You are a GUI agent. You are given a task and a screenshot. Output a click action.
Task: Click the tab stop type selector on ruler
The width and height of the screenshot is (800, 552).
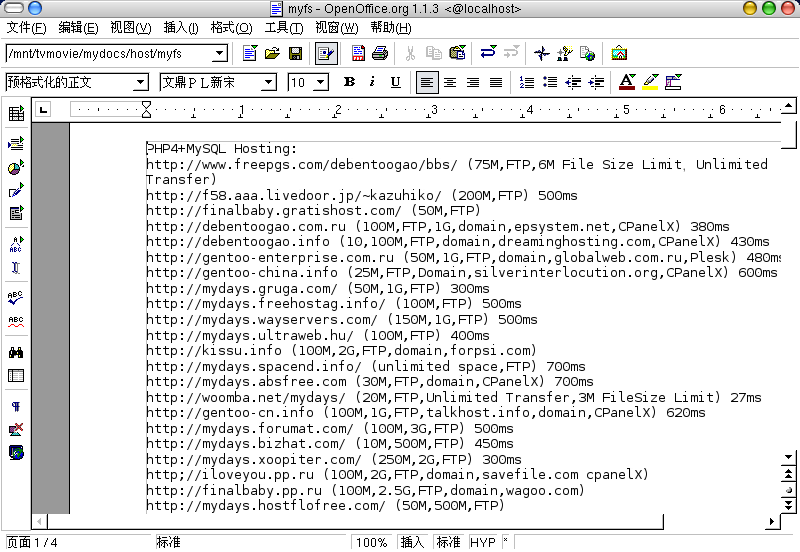43,109
